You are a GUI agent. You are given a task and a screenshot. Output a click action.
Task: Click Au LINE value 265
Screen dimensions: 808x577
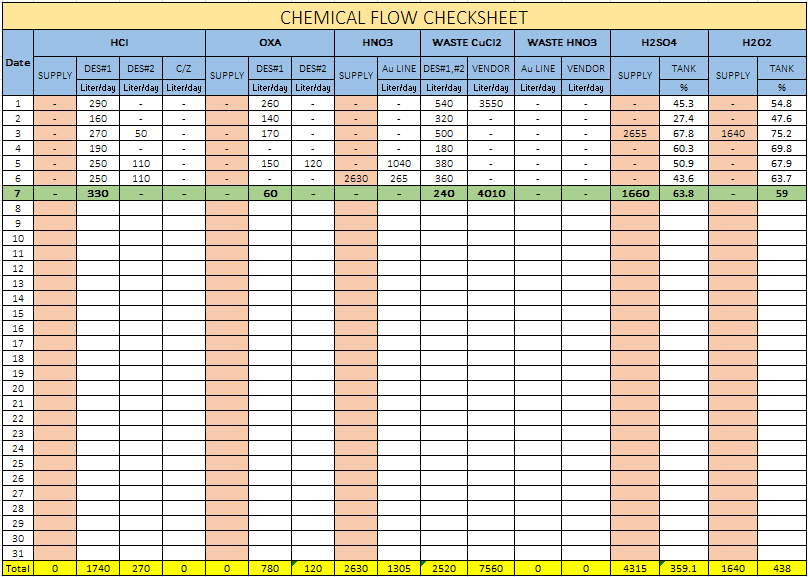(399, 179)
